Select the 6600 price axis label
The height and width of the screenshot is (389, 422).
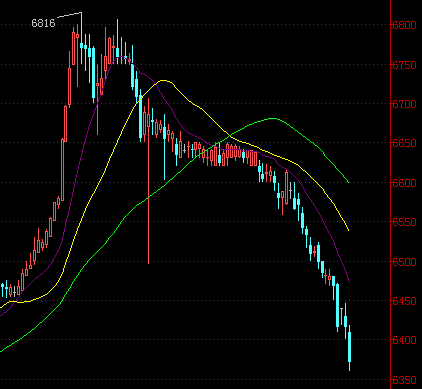tap(404, 183)
